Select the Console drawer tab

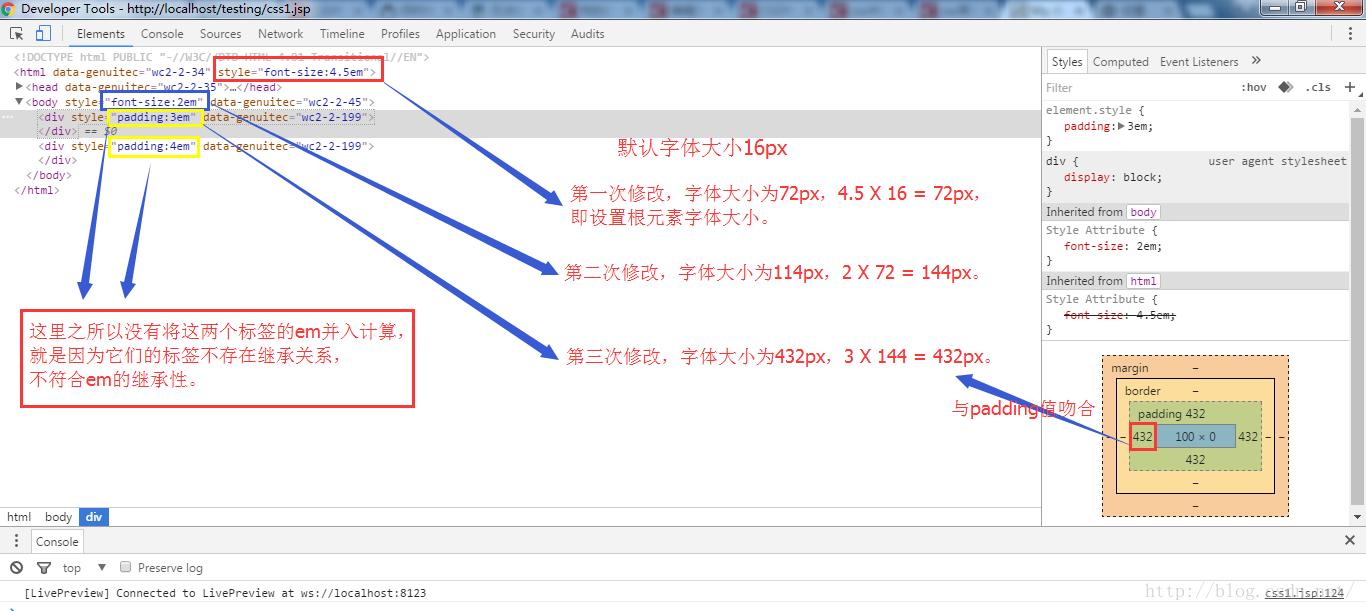point(57,541)
